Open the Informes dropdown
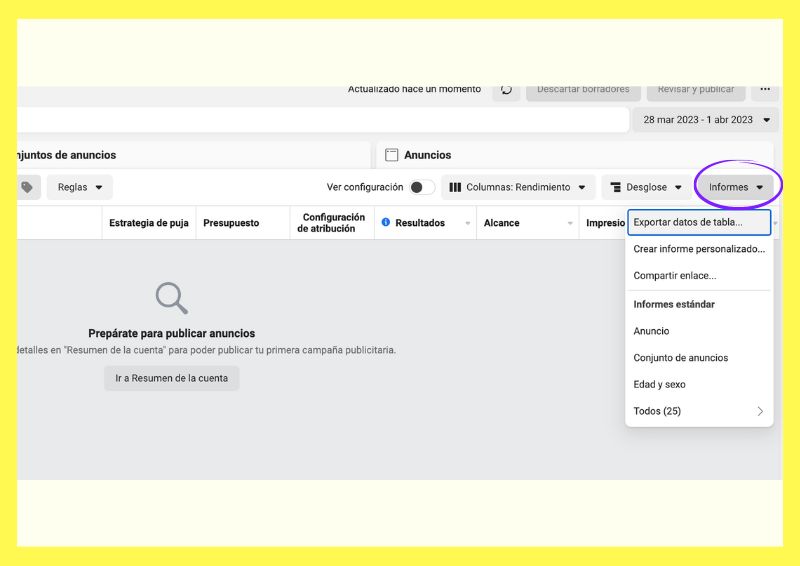Image resolution: width=800 pixels, height=566 pixels. (x=735, y=187)
